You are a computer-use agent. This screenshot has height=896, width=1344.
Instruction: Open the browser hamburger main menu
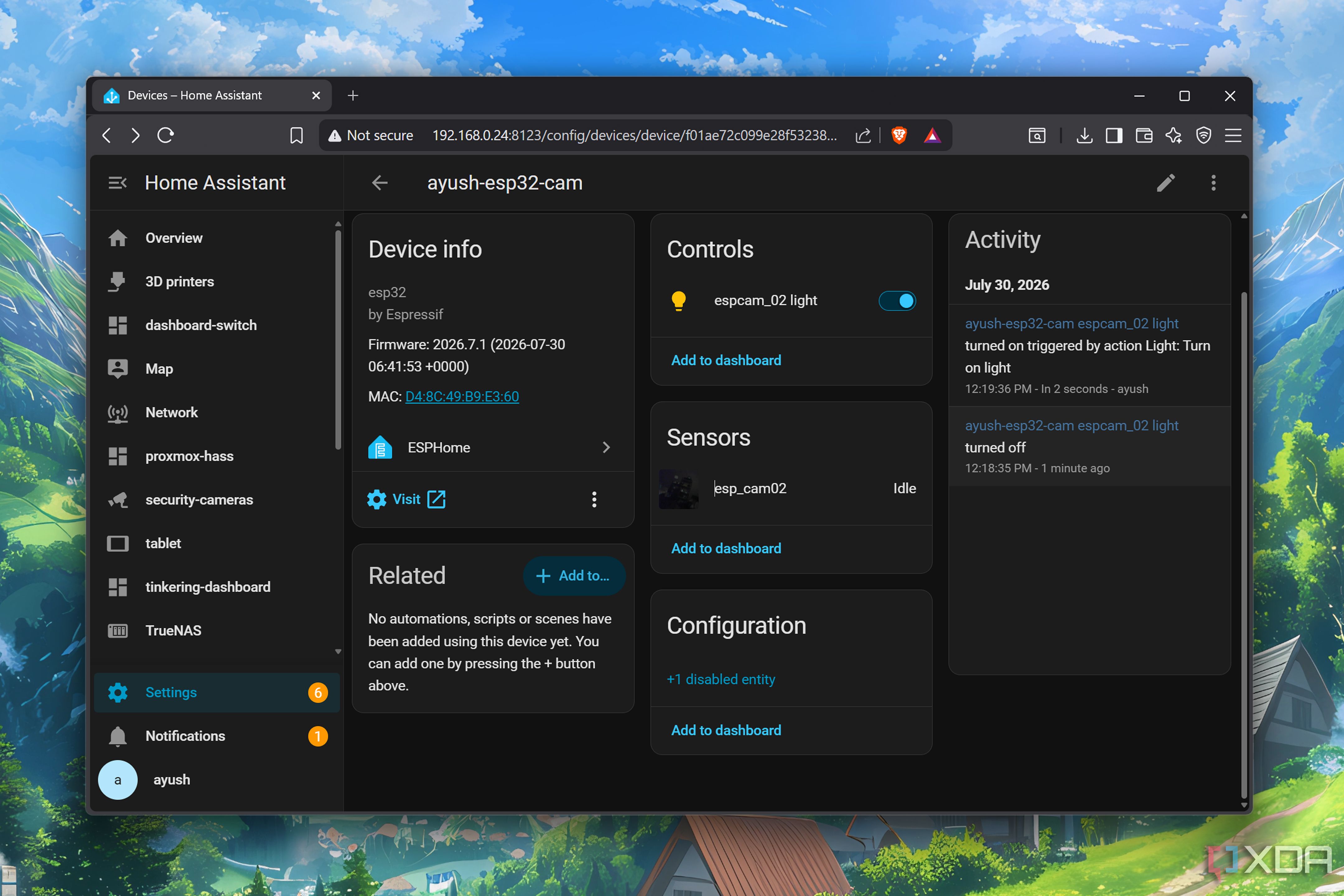tap(1233, 135)
